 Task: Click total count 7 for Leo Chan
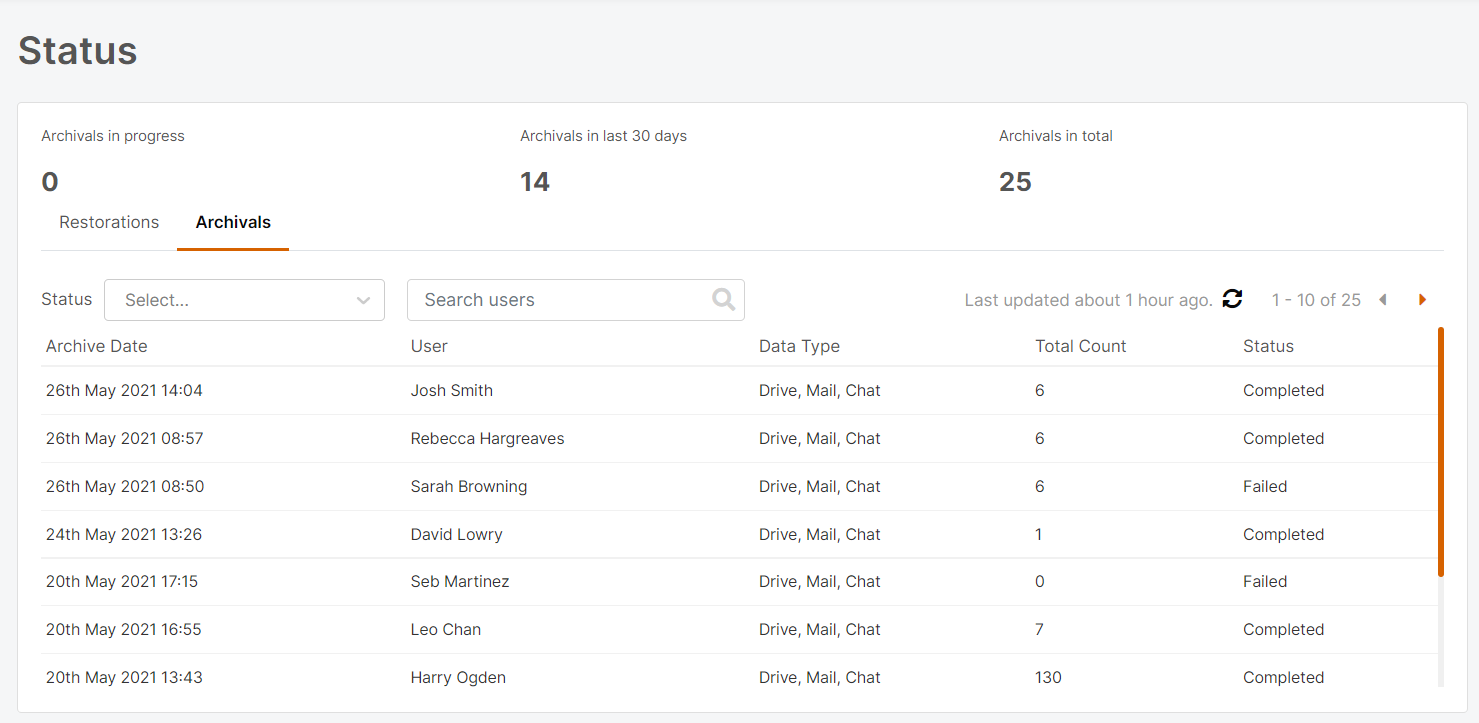(x=1040, y=629)
